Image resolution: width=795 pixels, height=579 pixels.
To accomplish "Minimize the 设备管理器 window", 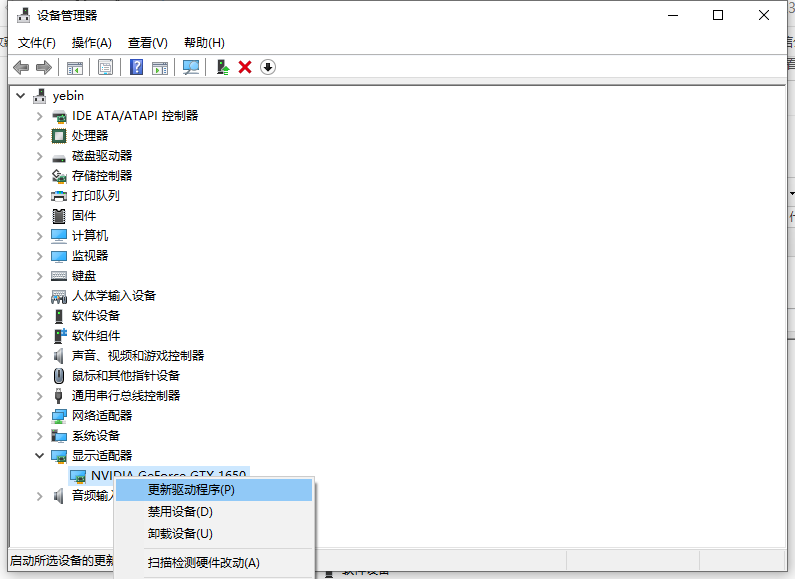I will click(673, 15).
